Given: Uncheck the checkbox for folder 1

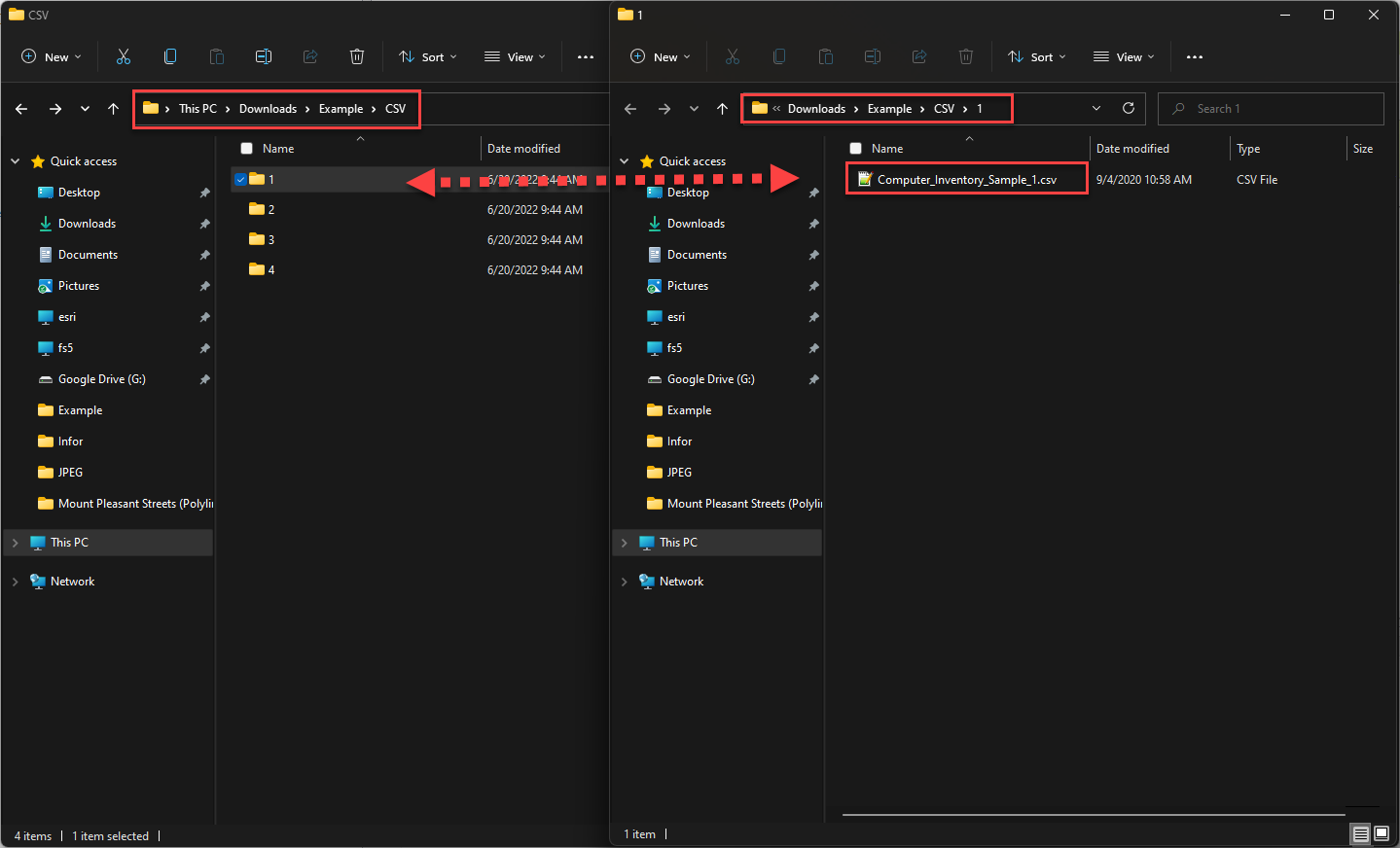Looking at the screenshot, I should point(240,179).
